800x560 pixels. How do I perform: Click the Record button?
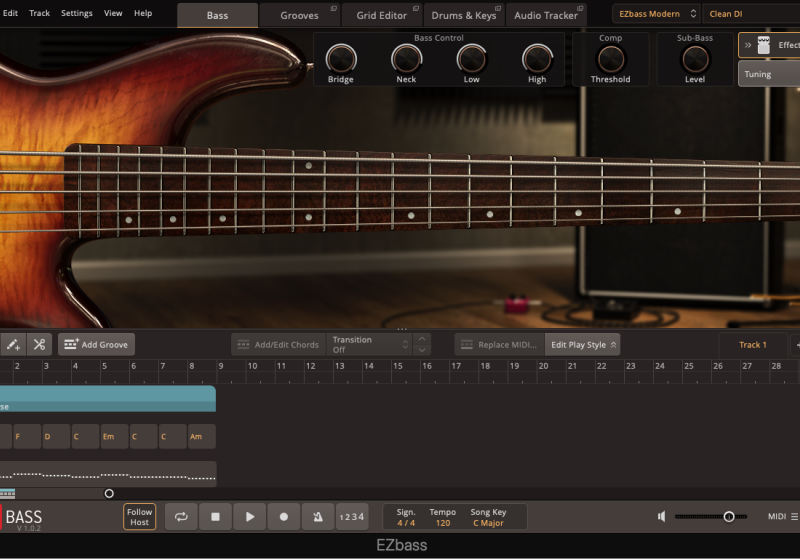point(284,517)
